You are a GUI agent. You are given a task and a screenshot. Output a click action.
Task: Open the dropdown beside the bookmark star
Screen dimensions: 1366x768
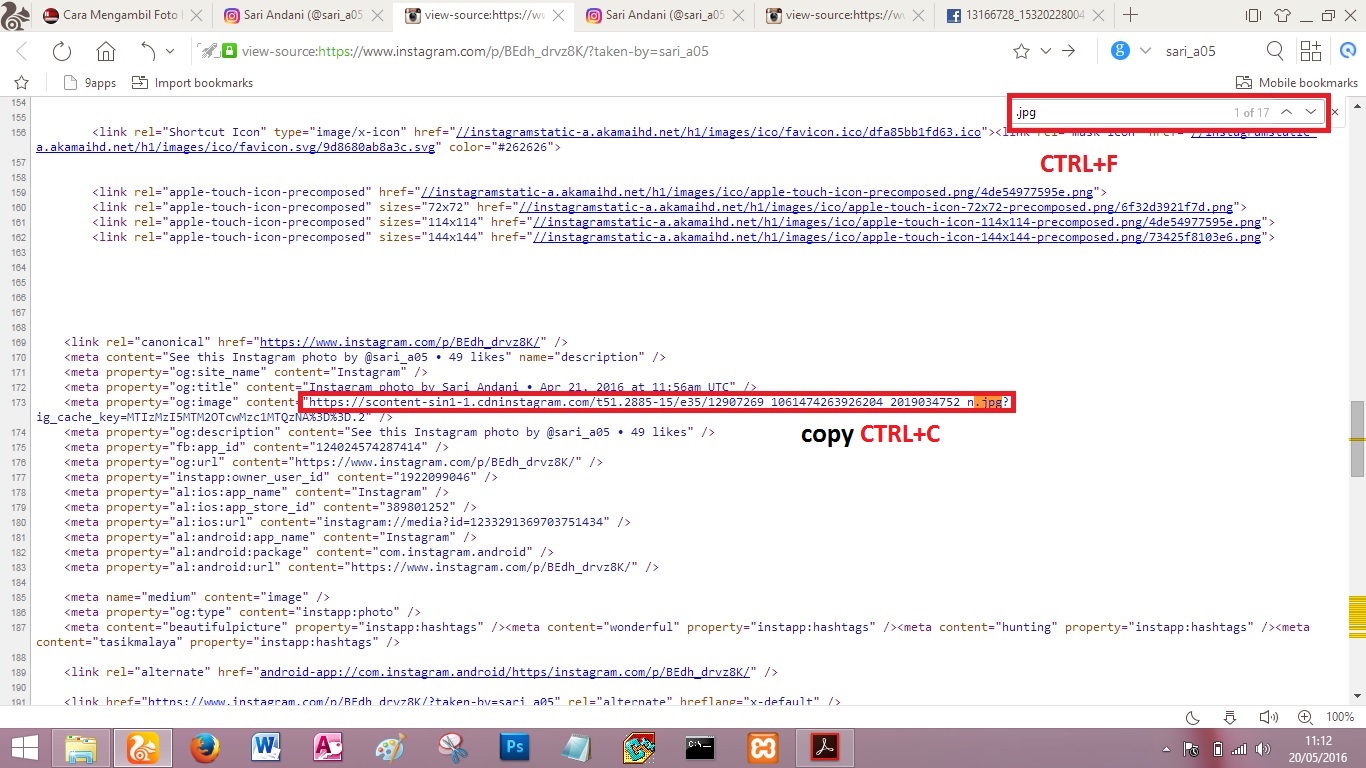pyautogui.click(x=1044, y=50)
